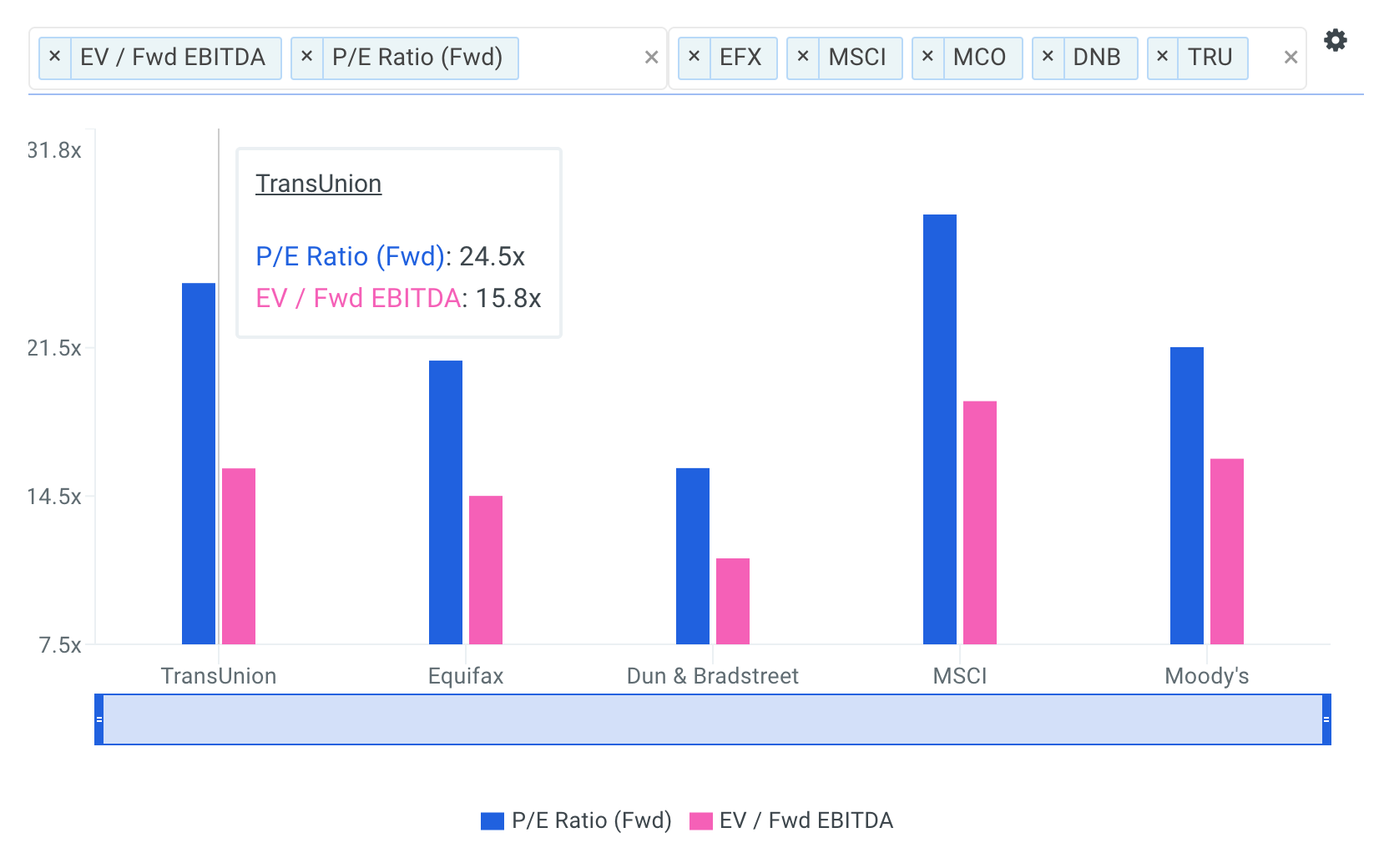1384x868 pixels.
Task: Click Equifax blue P/E bar
Action: [x=446, y=502]
